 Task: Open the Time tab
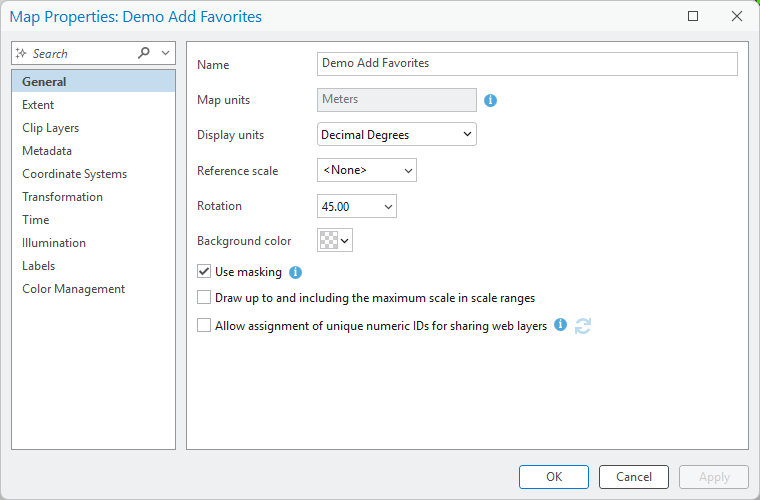(94, 219)
